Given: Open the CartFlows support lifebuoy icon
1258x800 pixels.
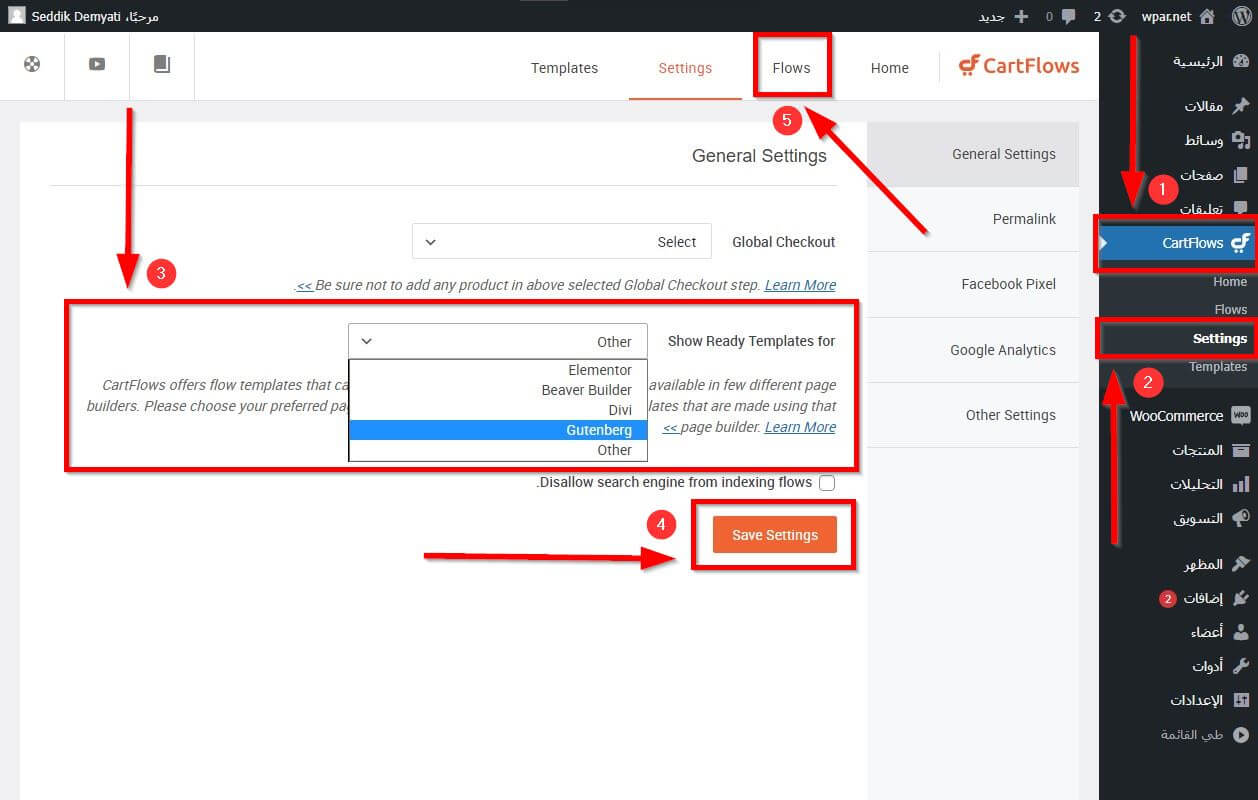Looking at the screenshot, I should tap(32, 65).
